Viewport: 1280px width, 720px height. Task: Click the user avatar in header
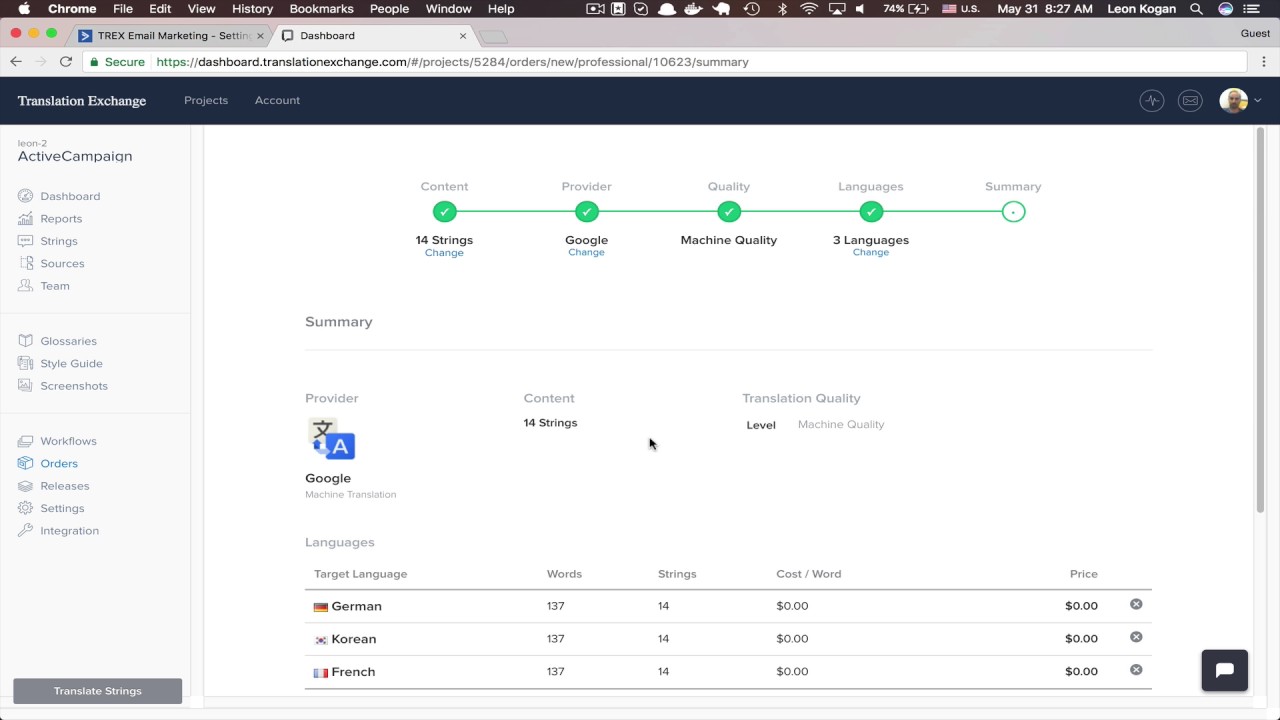1233,100
